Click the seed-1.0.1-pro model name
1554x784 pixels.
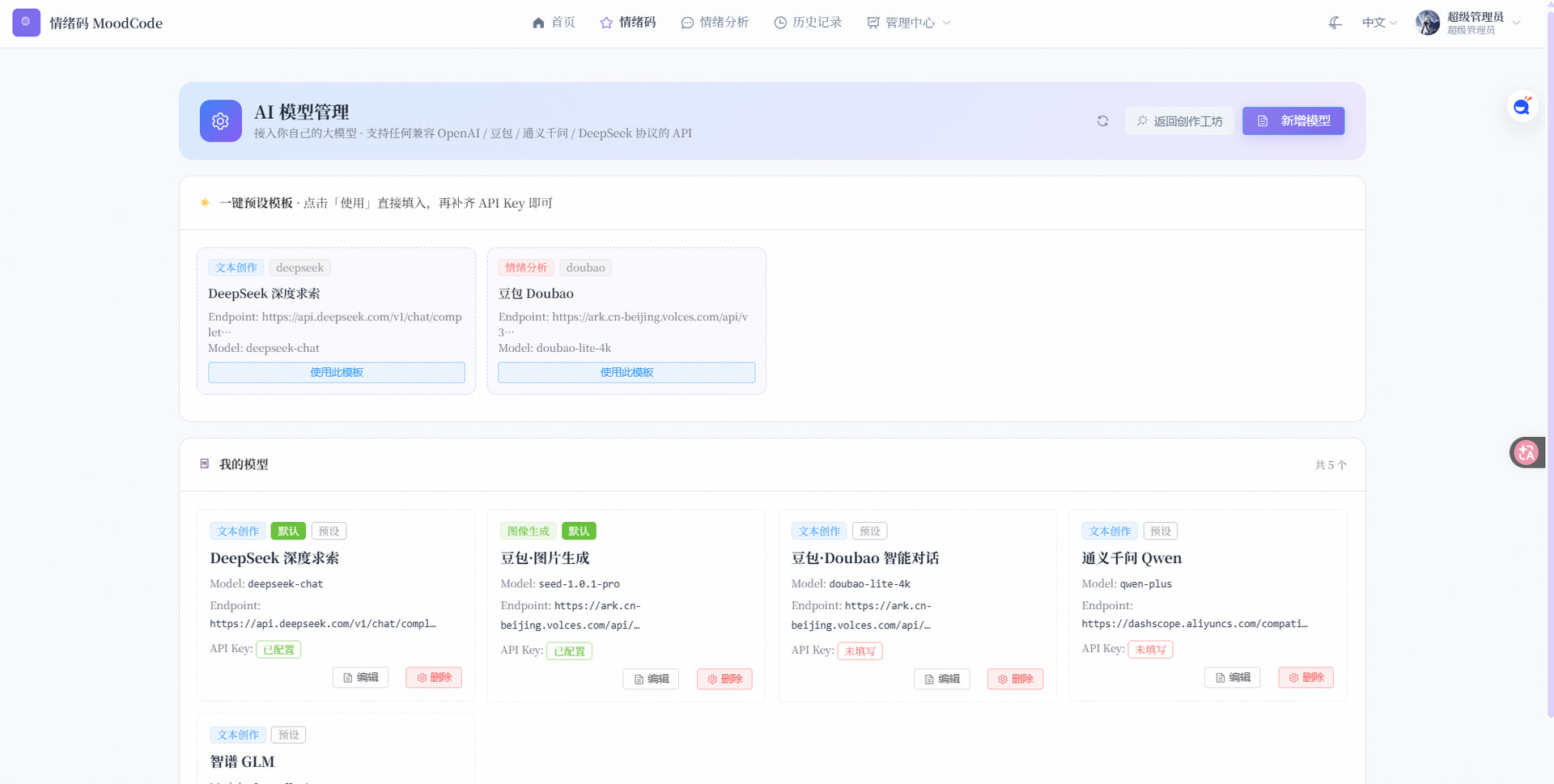click(x=580, y=583)
